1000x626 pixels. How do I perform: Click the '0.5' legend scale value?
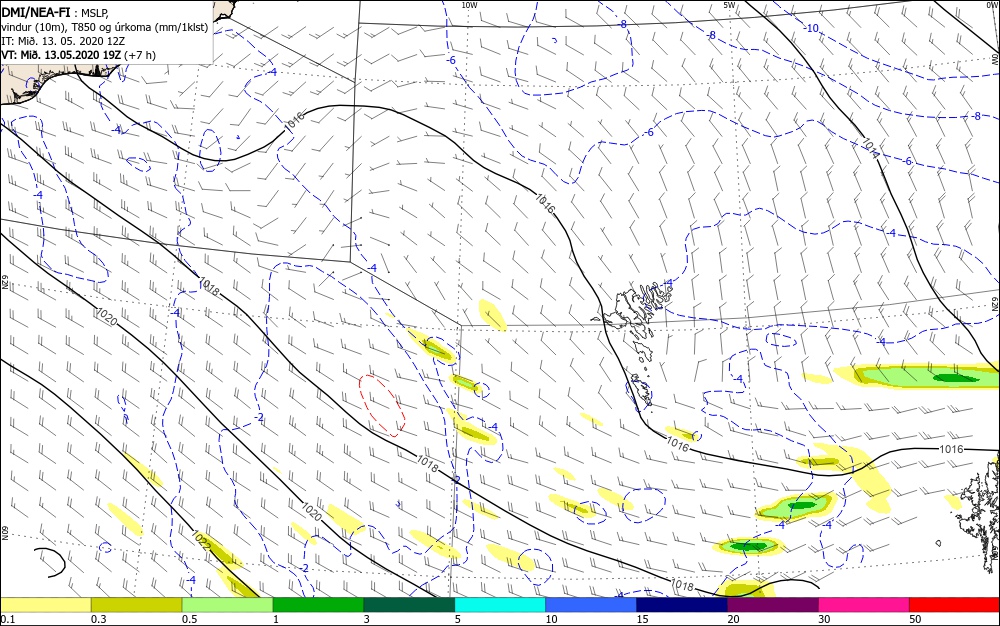pos(189,619)
